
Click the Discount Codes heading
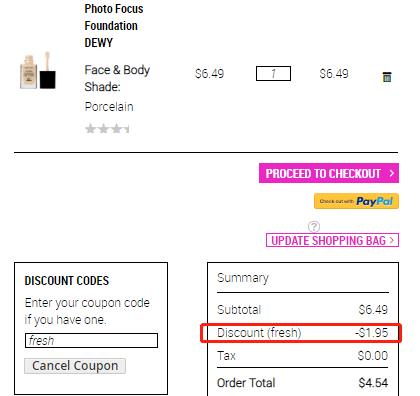pyautogui.click(x=67, y=281)
